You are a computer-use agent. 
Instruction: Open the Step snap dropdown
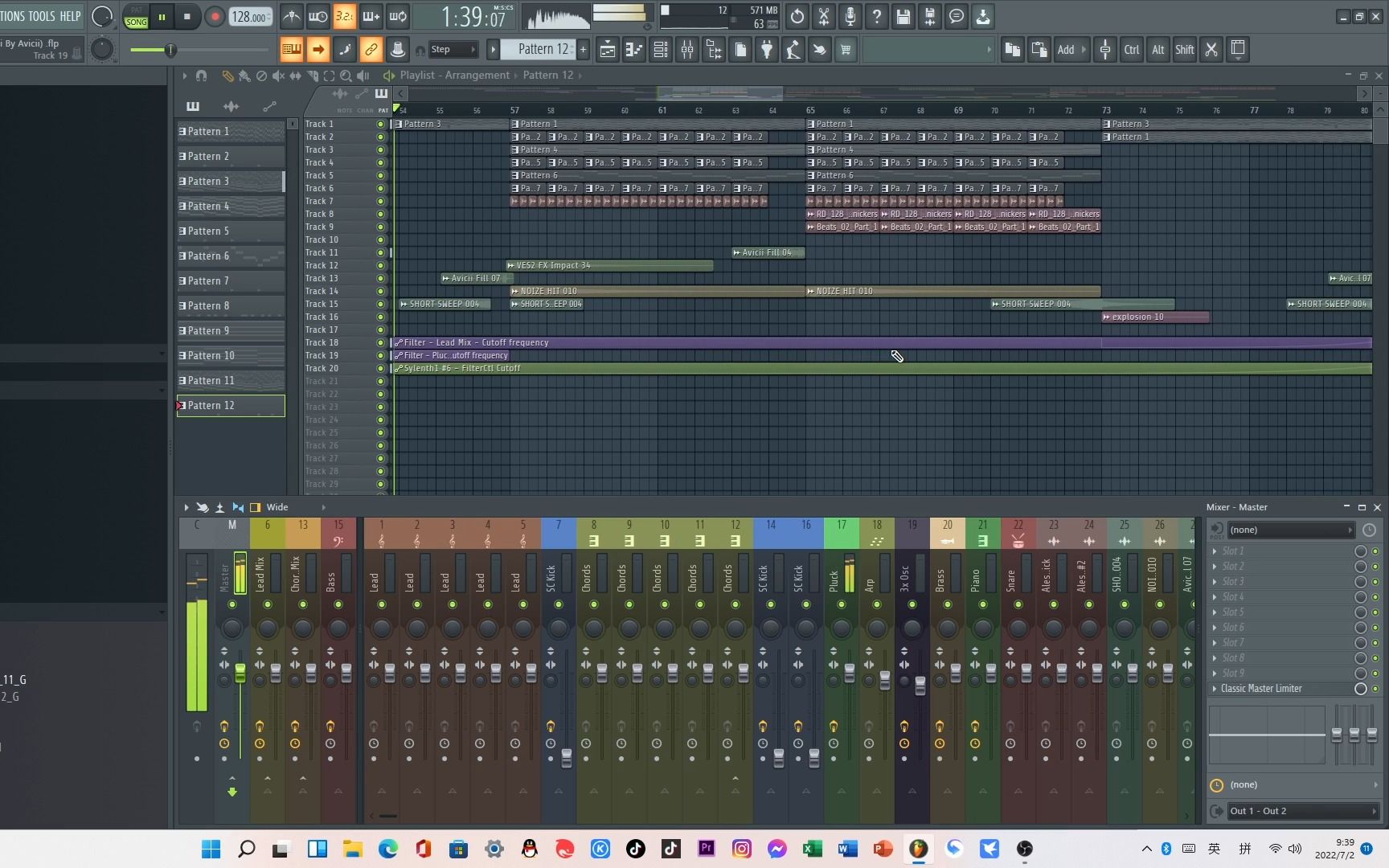pyautogui.click(x=453, y=49)
